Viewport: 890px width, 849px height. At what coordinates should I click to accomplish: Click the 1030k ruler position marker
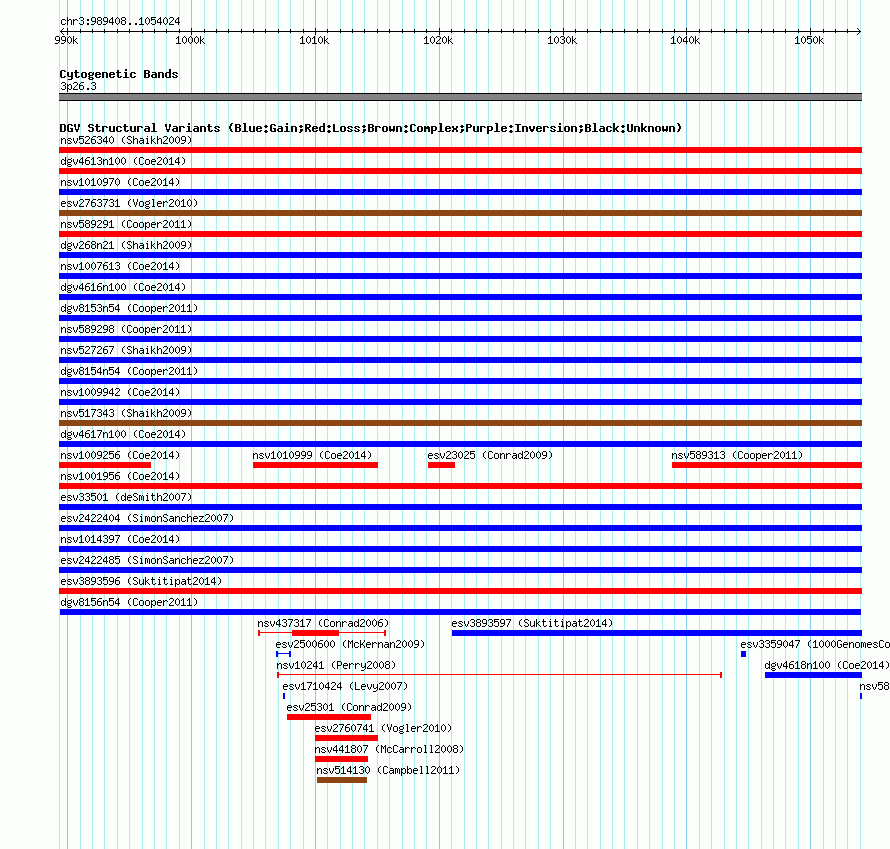click(562, 40)
